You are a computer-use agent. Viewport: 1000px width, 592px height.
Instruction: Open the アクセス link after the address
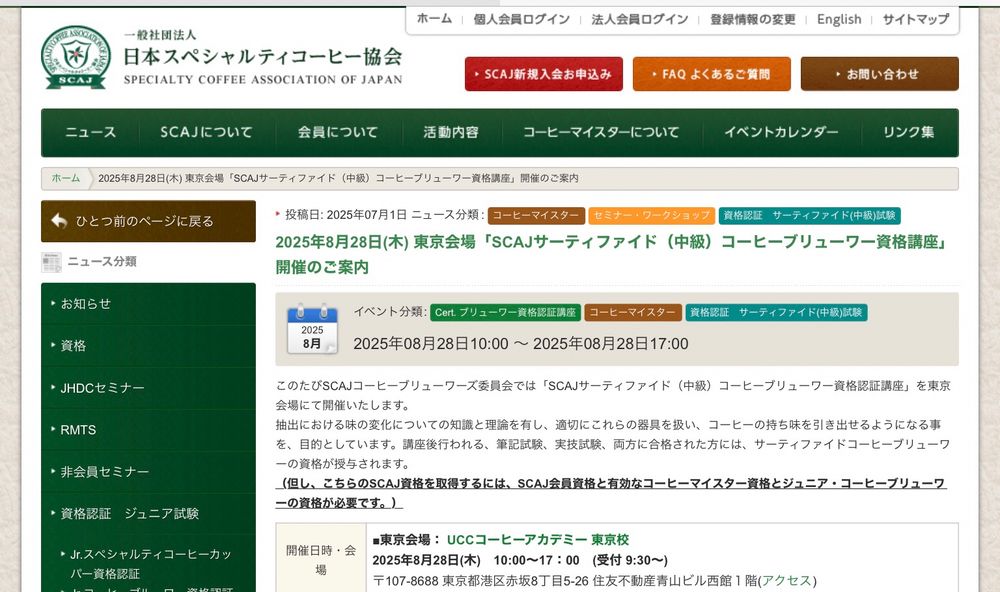pyautogui.click(x=787, y=581)
